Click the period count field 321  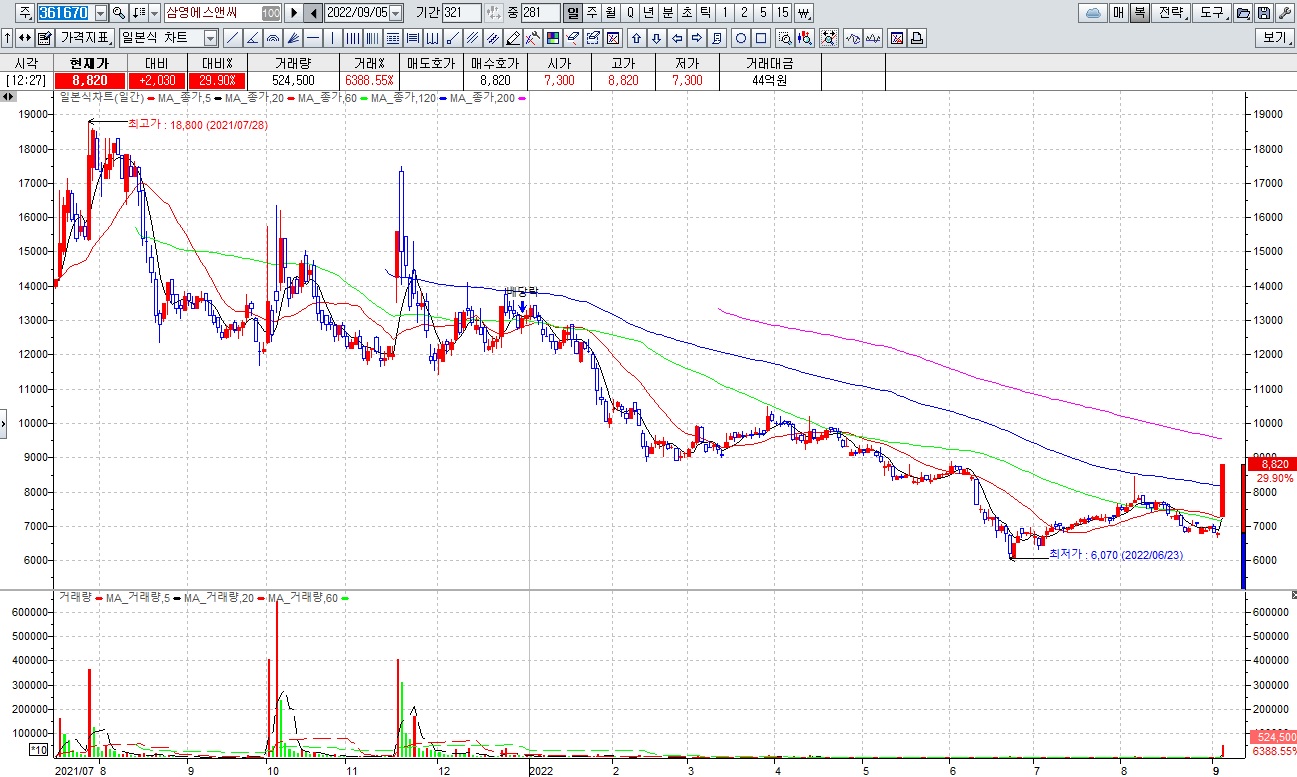coord(461,13)
